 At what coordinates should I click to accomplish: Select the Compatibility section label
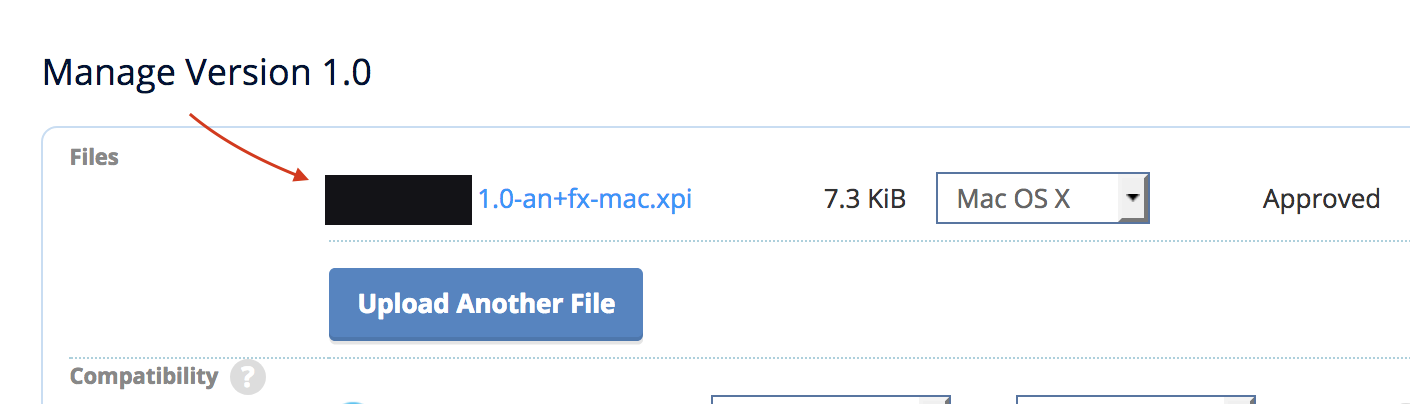click(x=144, y=376)
